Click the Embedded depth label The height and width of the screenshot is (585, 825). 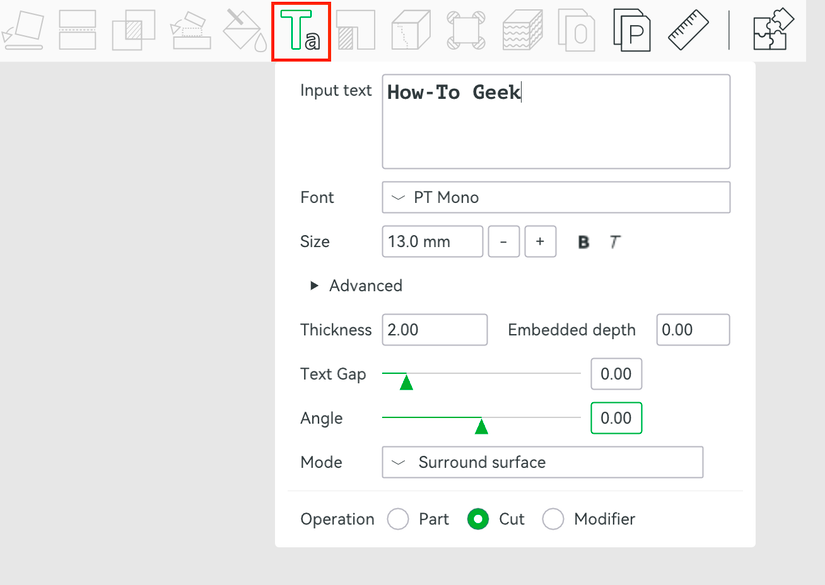click(571, 330)
